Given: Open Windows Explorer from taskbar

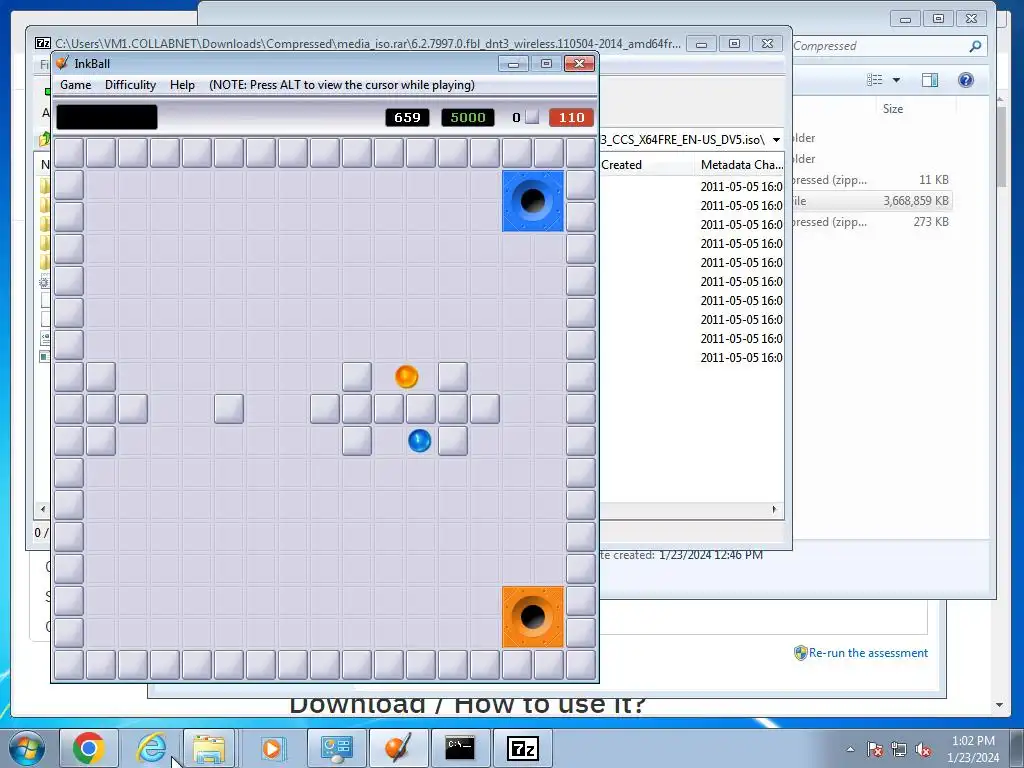Looking at the screenshot, I should [x=209, y=748].
